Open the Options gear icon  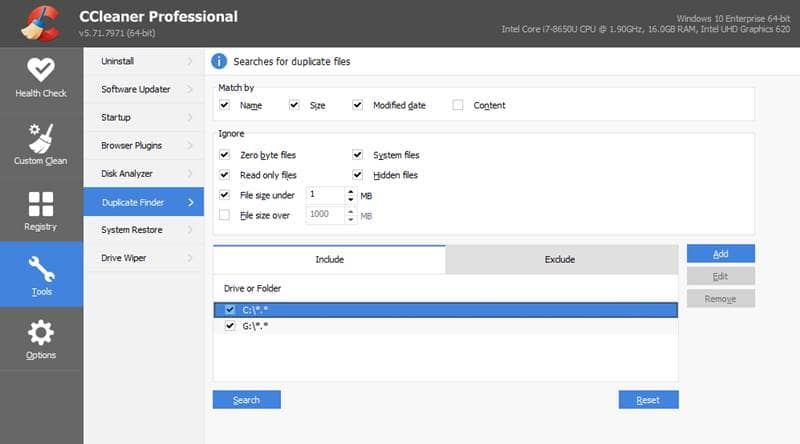[x=41, y=333]
